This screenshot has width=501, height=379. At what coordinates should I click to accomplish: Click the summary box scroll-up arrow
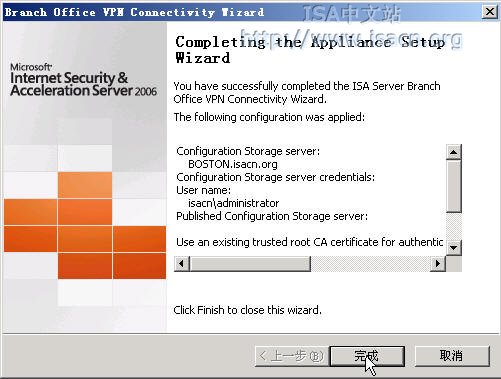click(453, 152)
